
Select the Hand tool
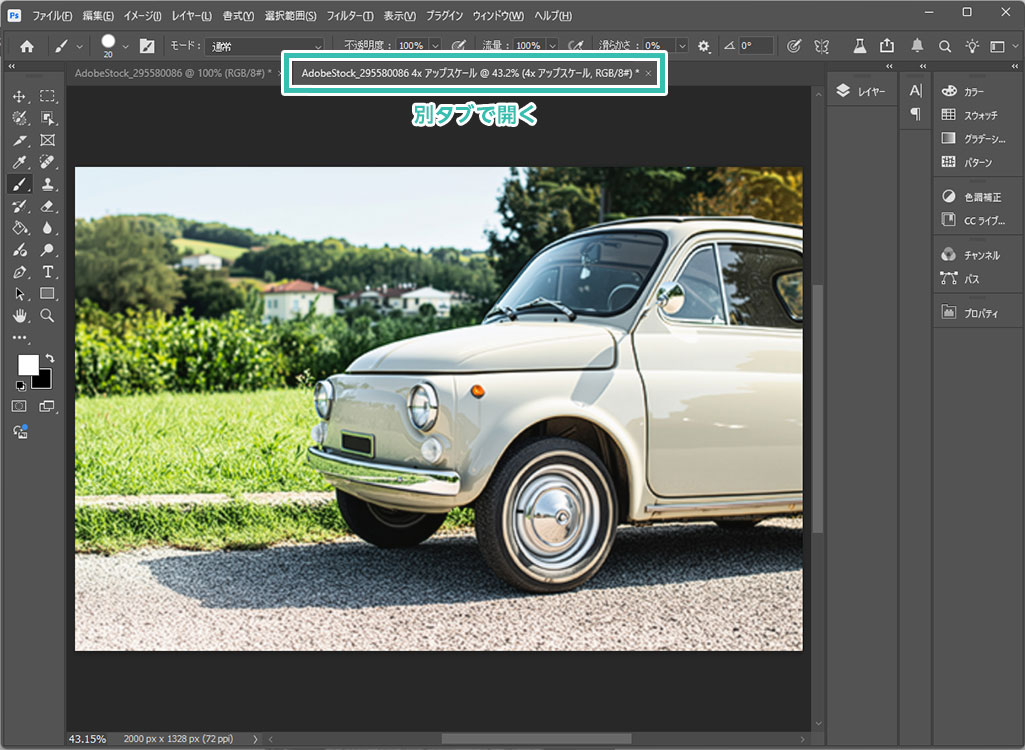(19, 316)
